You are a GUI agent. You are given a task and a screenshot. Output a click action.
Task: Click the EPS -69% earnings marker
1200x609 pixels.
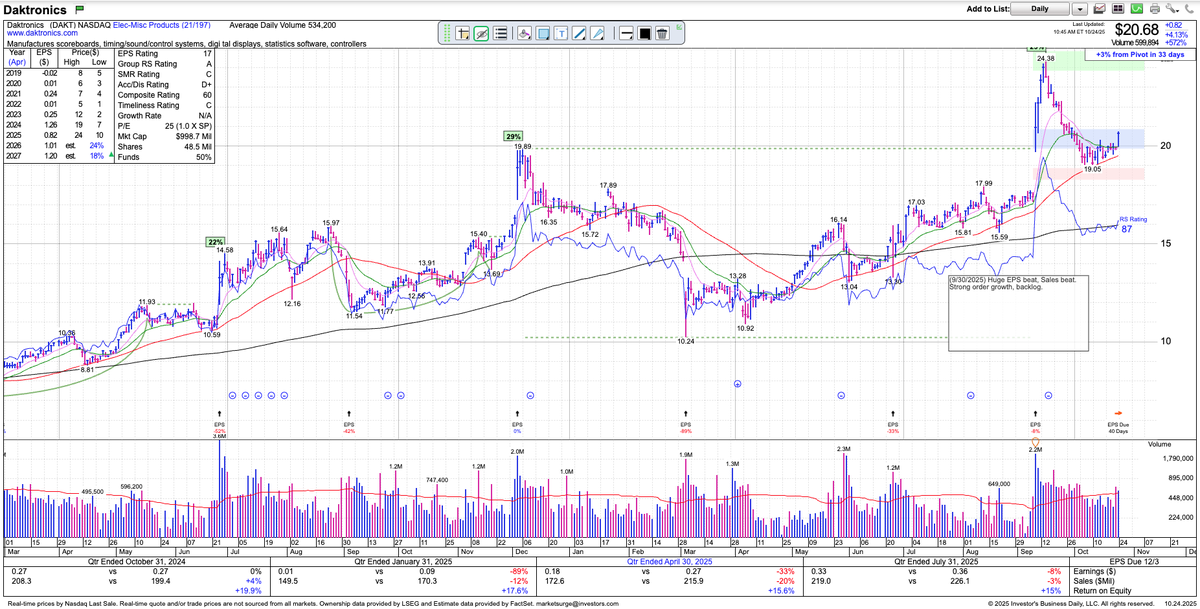click(685, 424)
